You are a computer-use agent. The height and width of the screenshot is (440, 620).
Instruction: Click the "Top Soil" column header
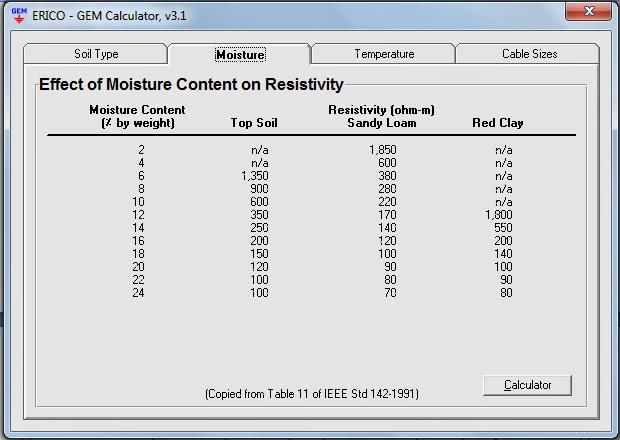pyautogui.click(x=254, y=123)
